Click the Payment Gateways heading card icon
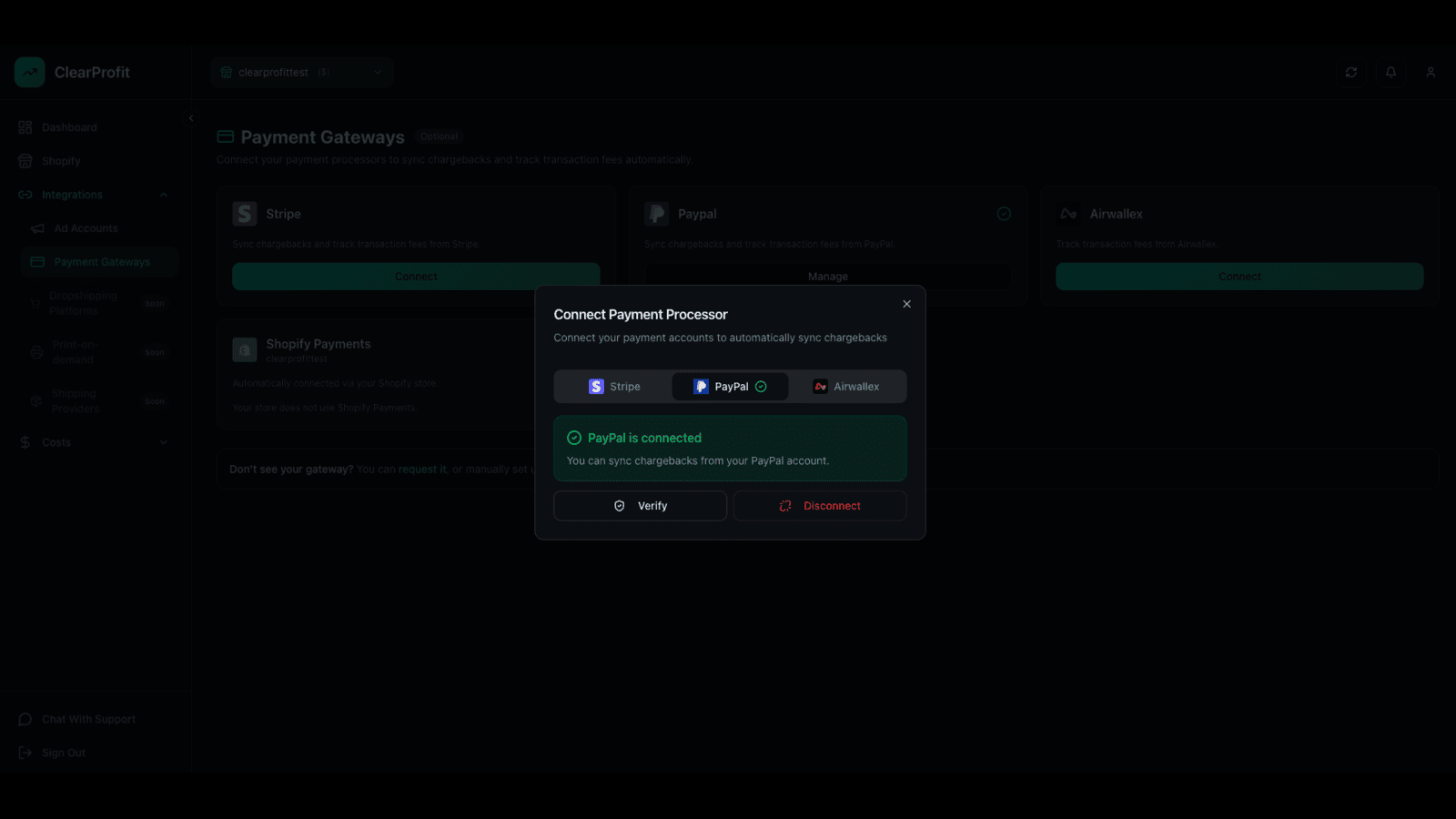This screenshot has height=819, width=1456. [226, 136]
